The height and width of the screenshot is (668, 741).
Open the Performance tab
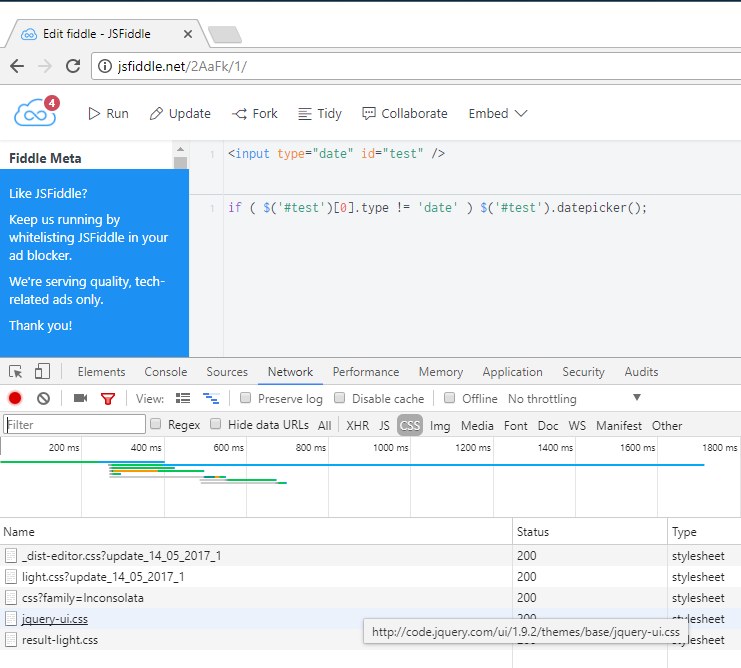tap(366, 372)
